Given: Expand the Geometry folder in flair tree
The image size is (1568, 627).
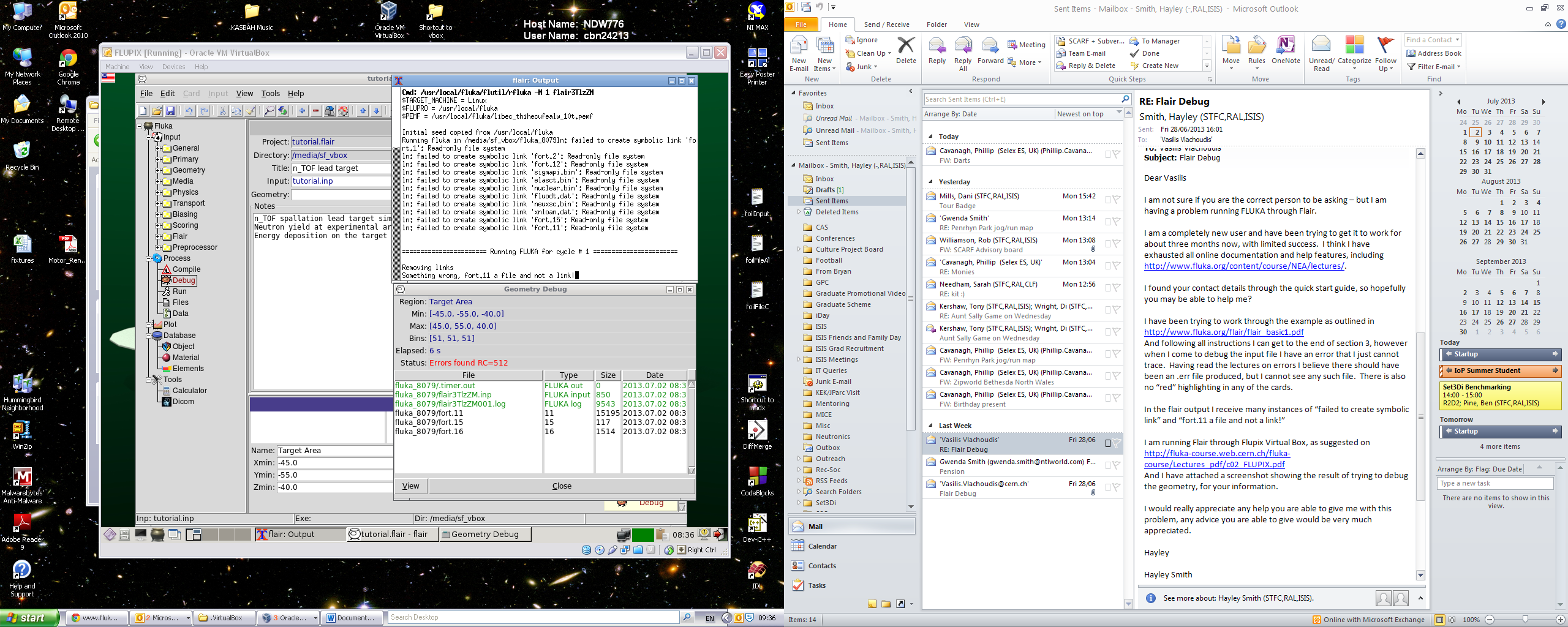Looking at the screenshot, I should (158, 170).
